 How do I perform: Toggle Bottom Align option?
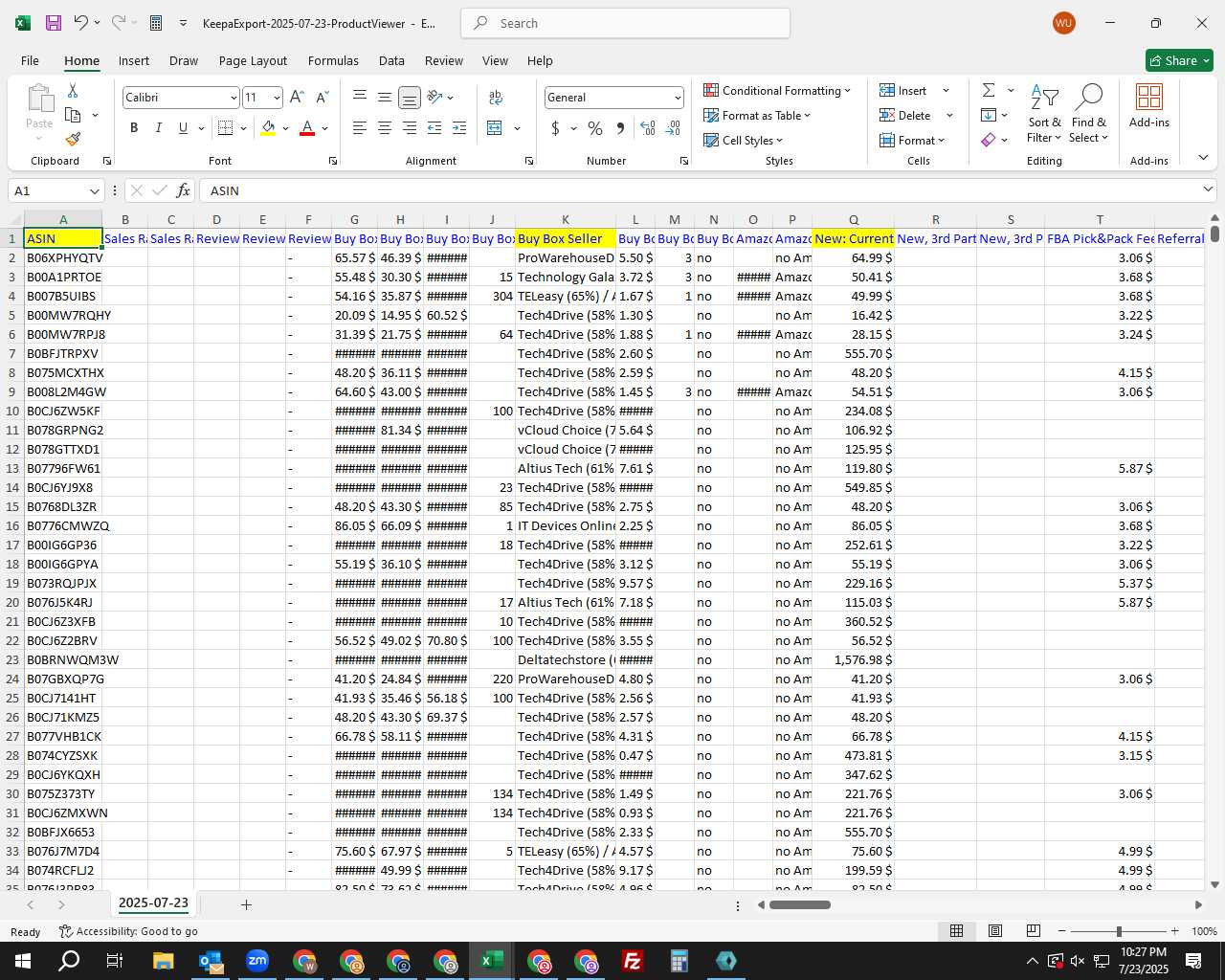tap(409, 98)
